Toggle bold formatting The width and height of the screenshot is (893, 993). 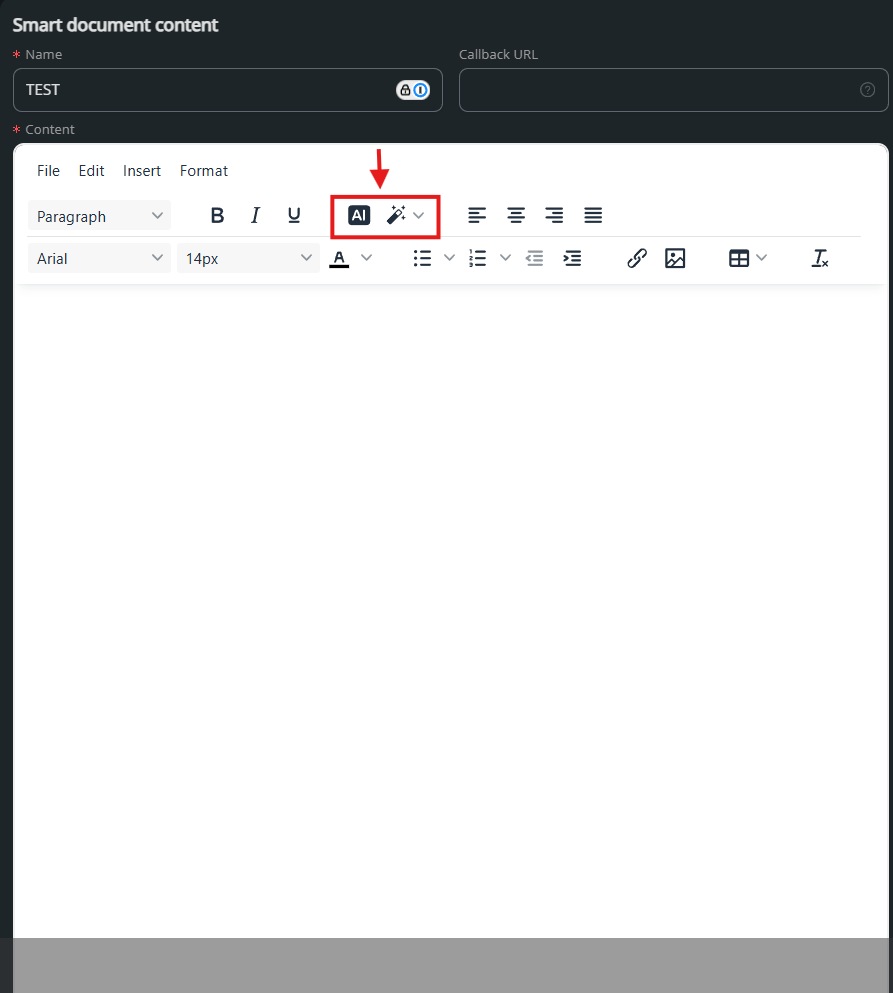coord(217,215)
